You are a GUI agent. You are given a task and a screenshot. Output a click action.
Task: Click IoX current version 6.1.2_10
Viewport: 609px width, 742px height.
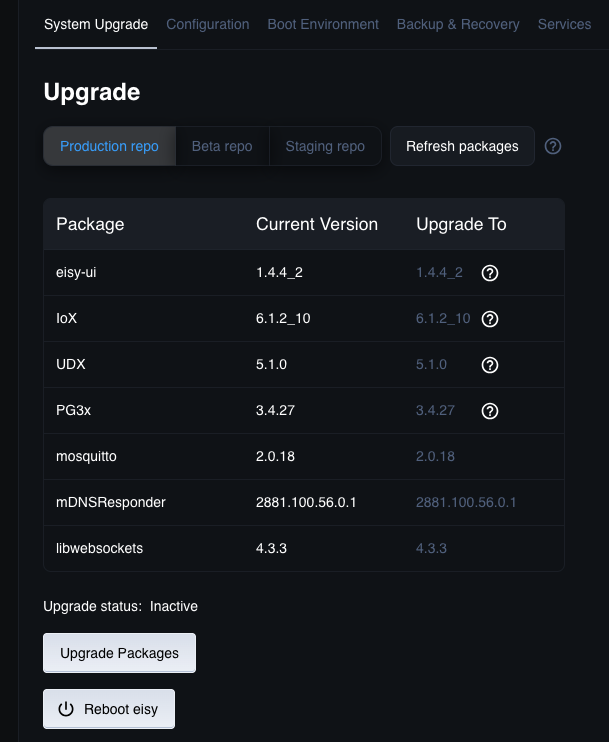pyautogui.click(x=283, y=318)
